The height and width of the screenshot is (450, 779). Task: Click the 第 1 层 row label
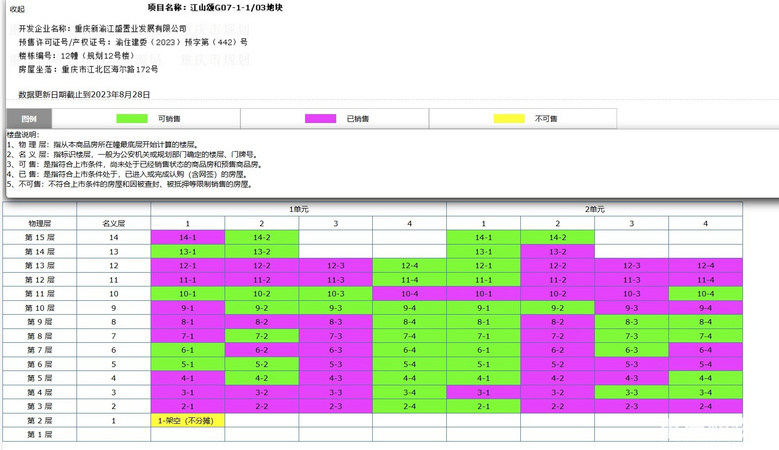pyautogui.click(x=40, y=435)
